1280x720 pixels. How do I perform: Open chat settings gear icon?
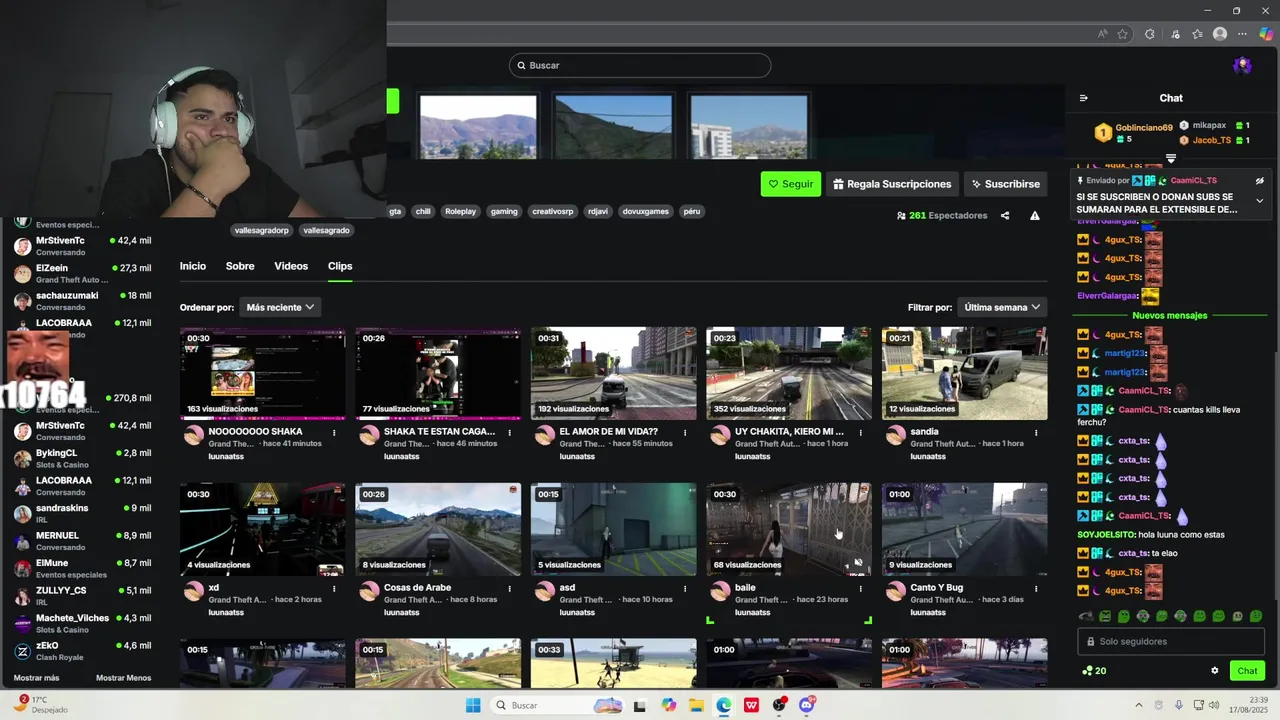pyautogui.click(x=1215, y=671)
